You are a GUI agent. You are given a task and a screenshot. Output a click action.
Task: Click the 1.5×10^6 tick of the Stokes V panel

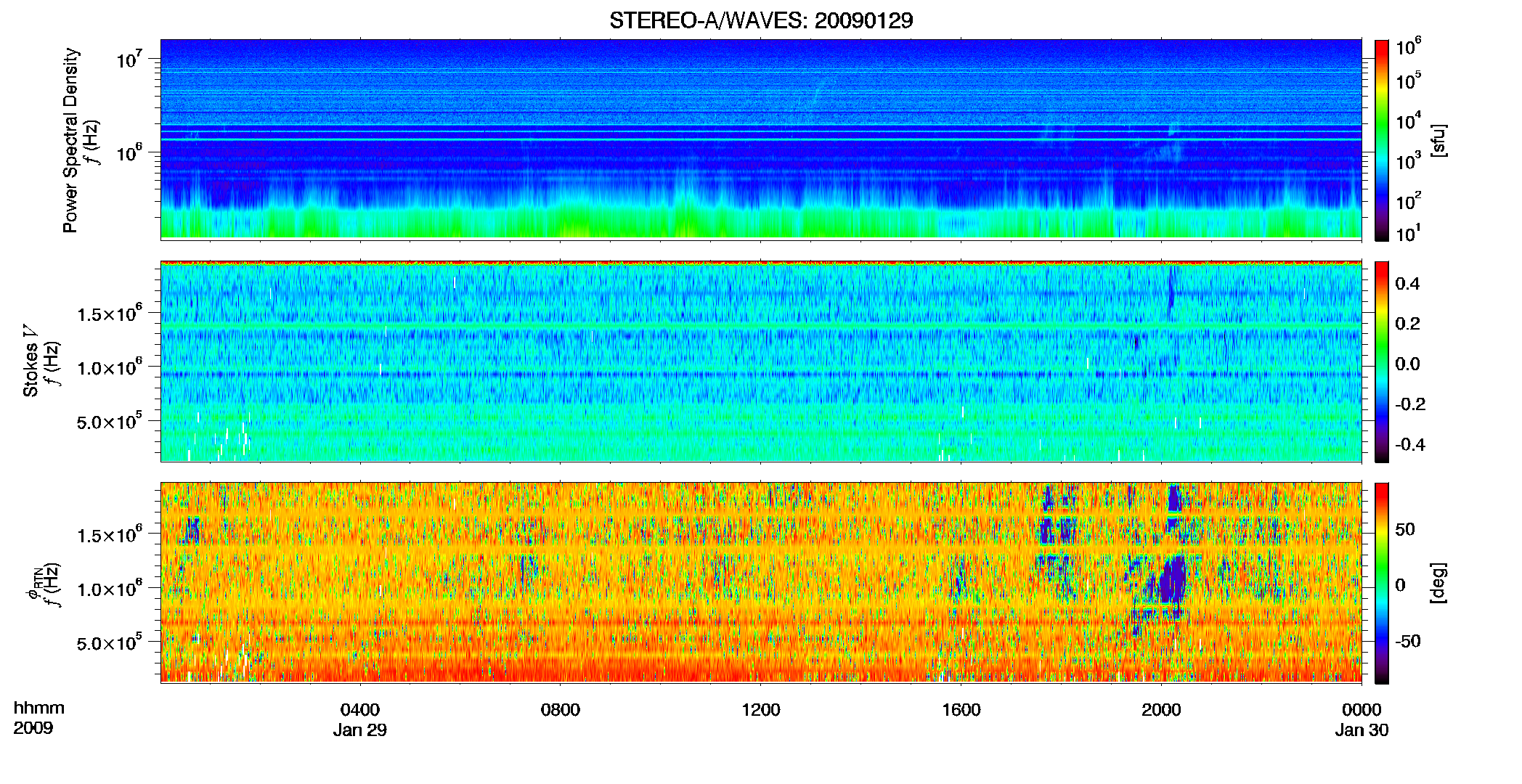(x=110, y=313)
